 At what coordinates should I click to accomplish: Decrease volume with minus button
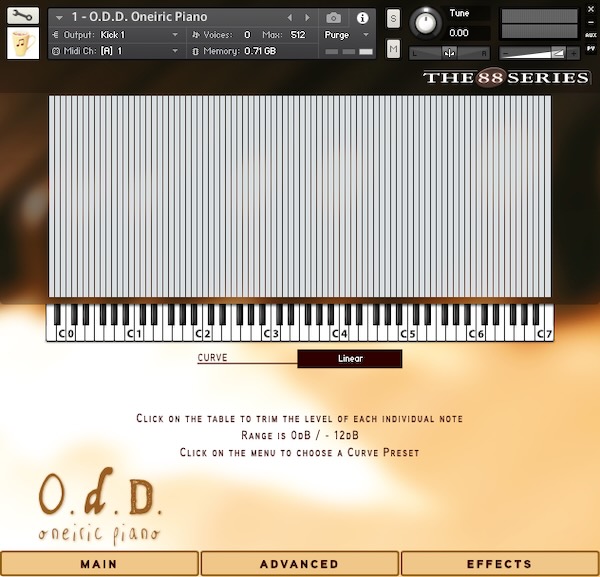click(506, 53)
